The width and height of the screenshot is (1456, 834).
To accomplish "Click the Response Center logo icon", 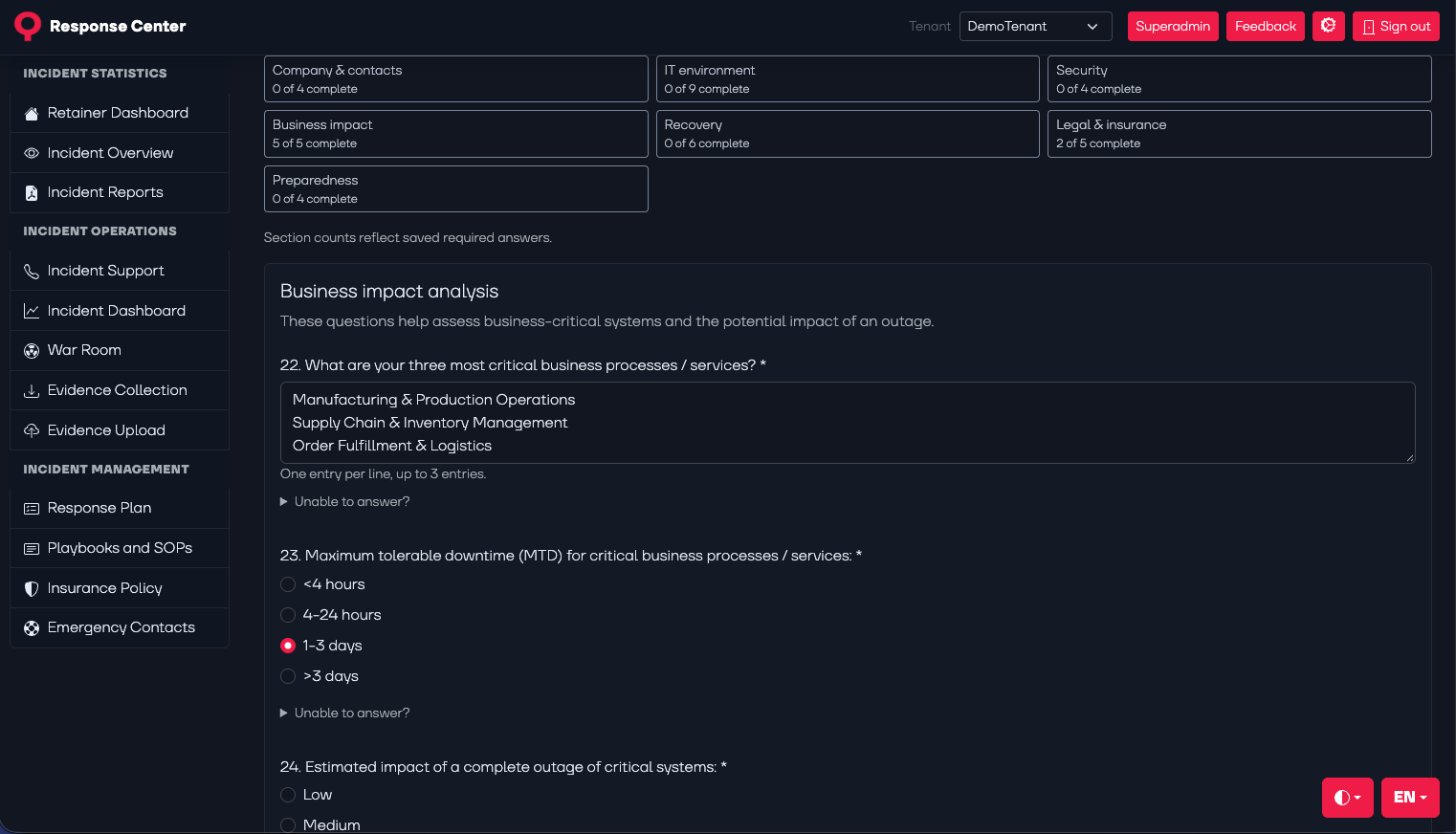I will click(x=28, y=26).
